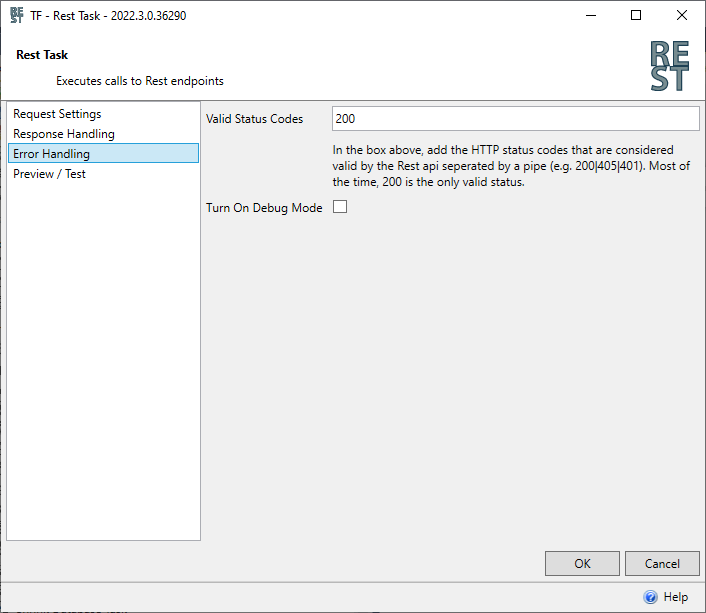The width and height of the screenshot is (706, 613).
Task: Click the 'Turn On Debug Mode' label
Action: click(x=264, y=208)
